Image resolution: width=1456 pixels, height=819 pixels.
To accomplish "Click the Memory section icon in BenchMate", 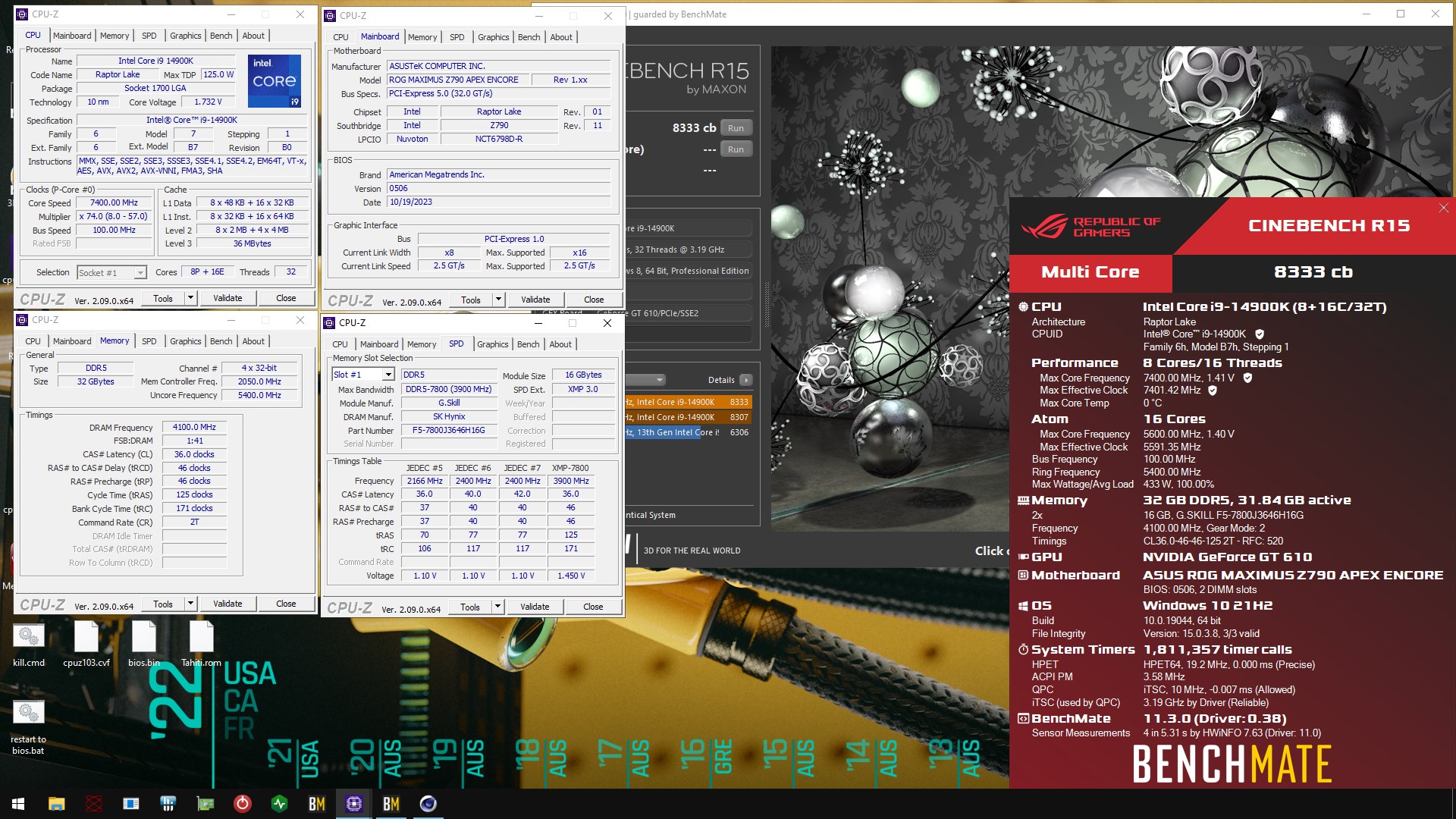I will point(1023,500).
